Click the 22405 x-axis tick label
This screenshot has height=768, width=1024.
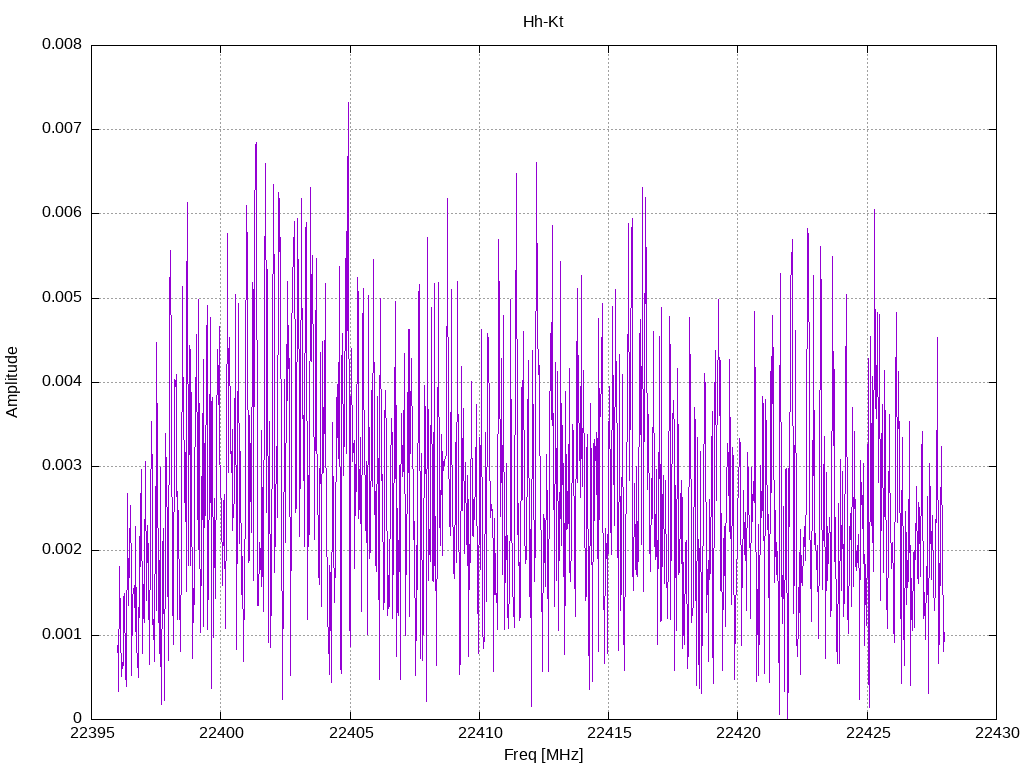point(351,733)
